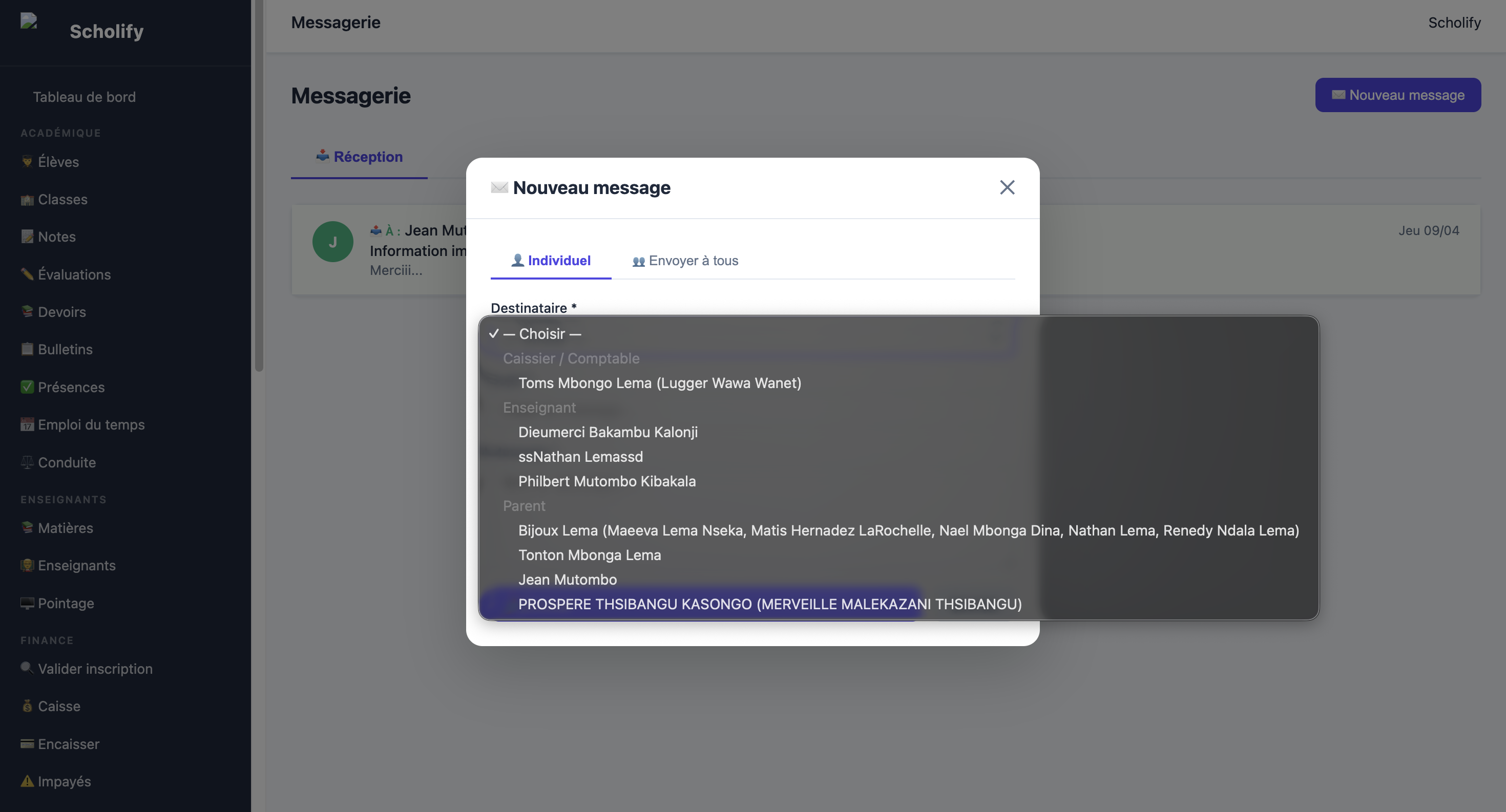Click the Conduite scales icon

click(27, 463)
